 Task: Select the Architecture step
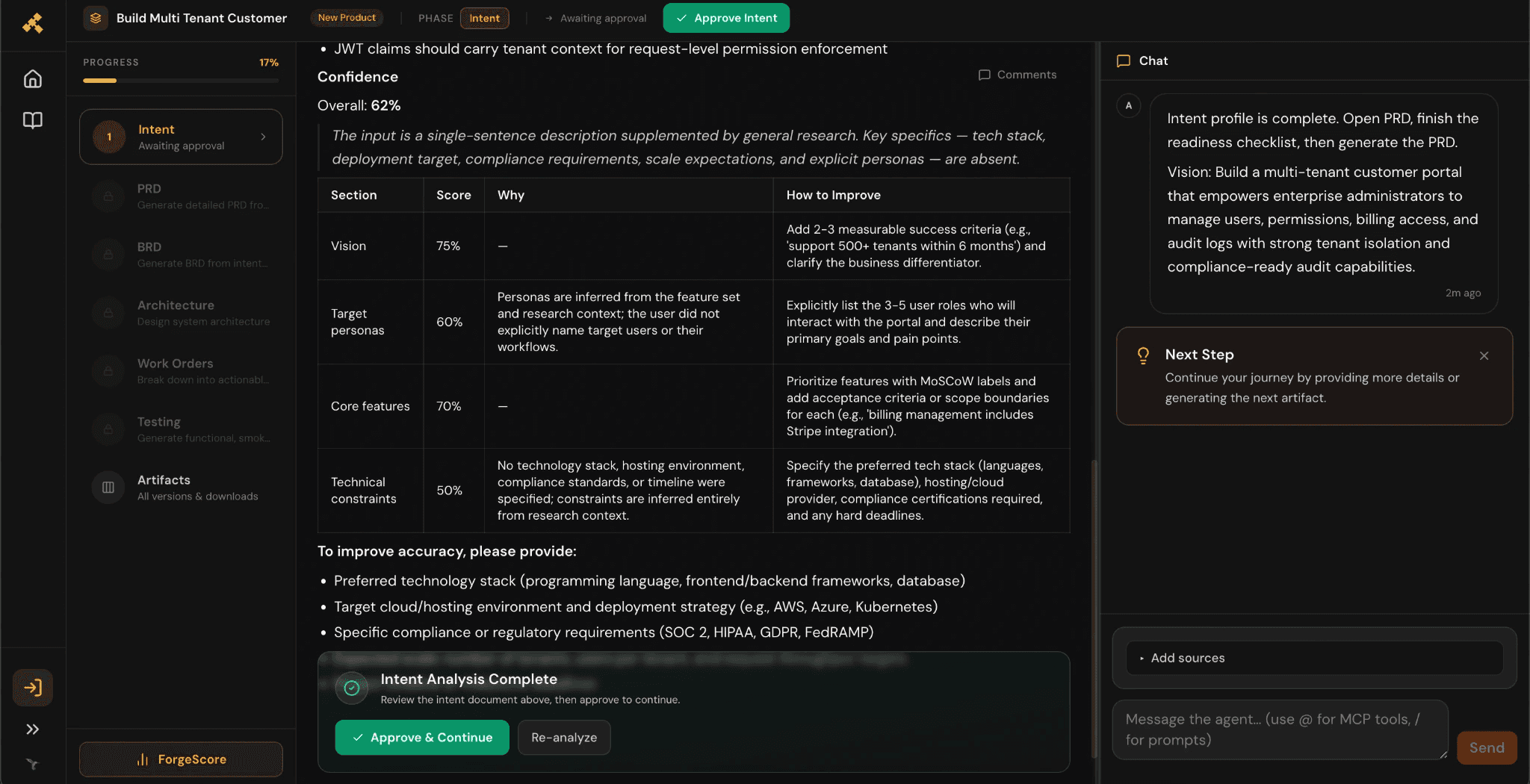point(181,313)
